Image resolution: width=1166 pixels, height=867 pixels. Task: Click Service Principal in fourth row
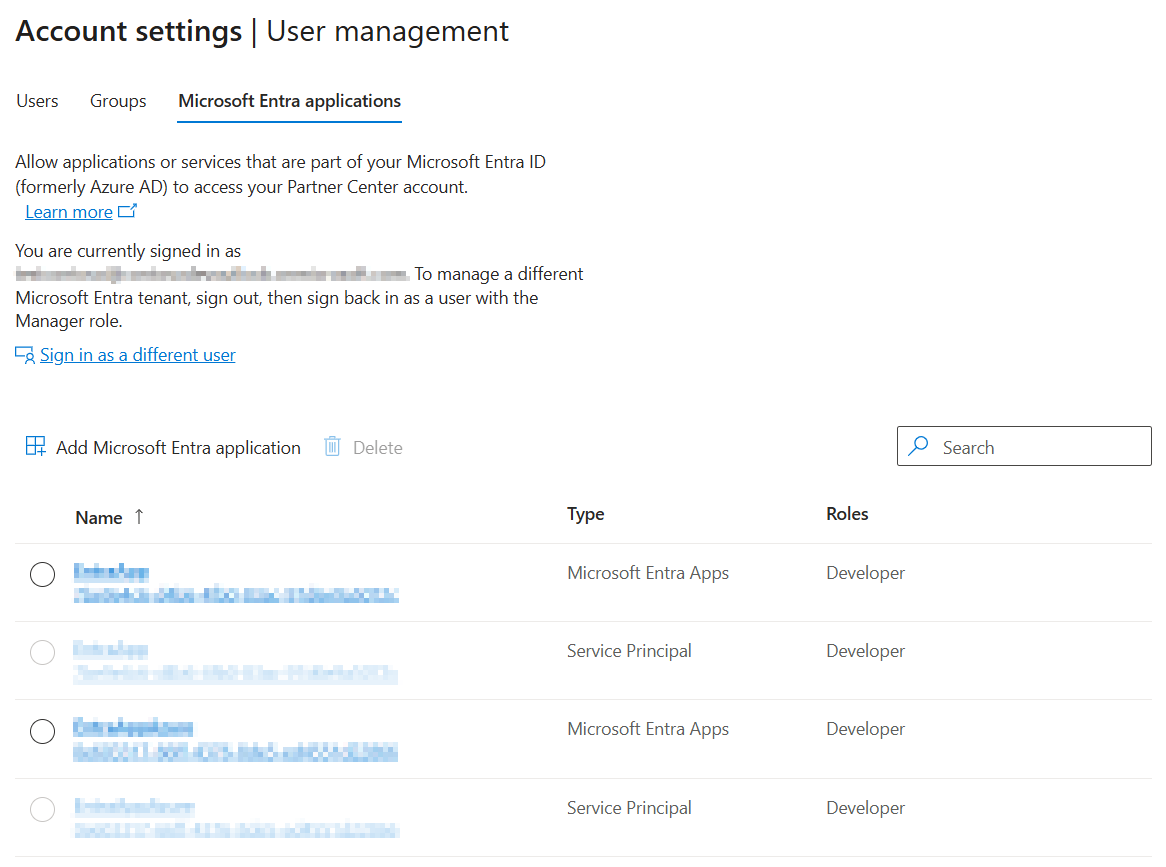(629, 808)
